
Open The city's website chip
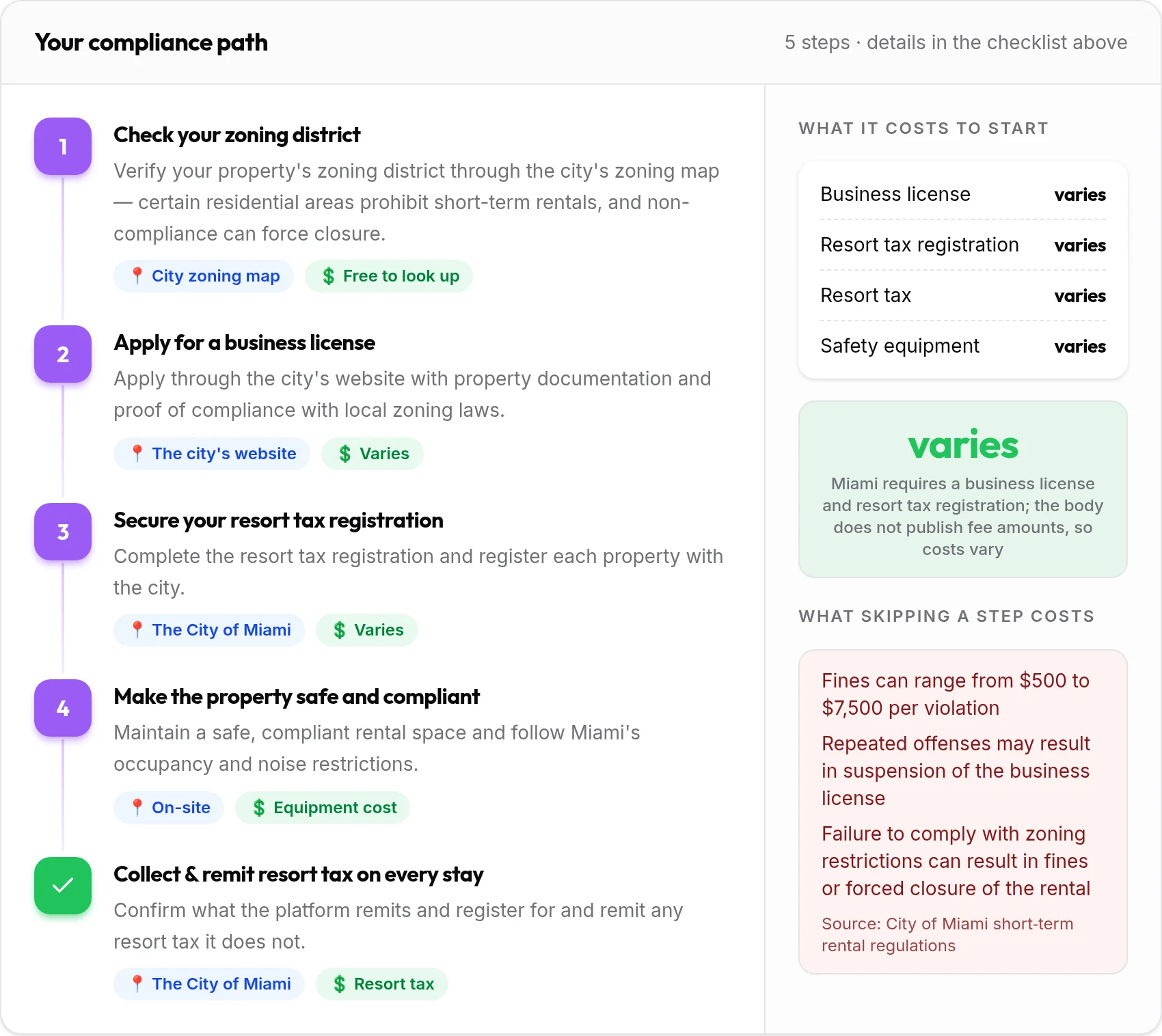(212, 454)
